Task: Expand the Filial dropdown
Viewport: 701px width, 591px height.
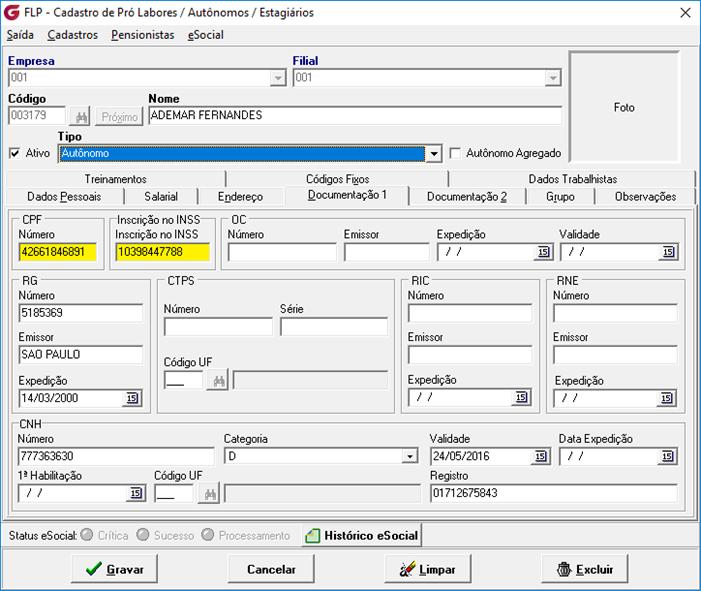Action: pyautogui.click(x=553, y=78)
